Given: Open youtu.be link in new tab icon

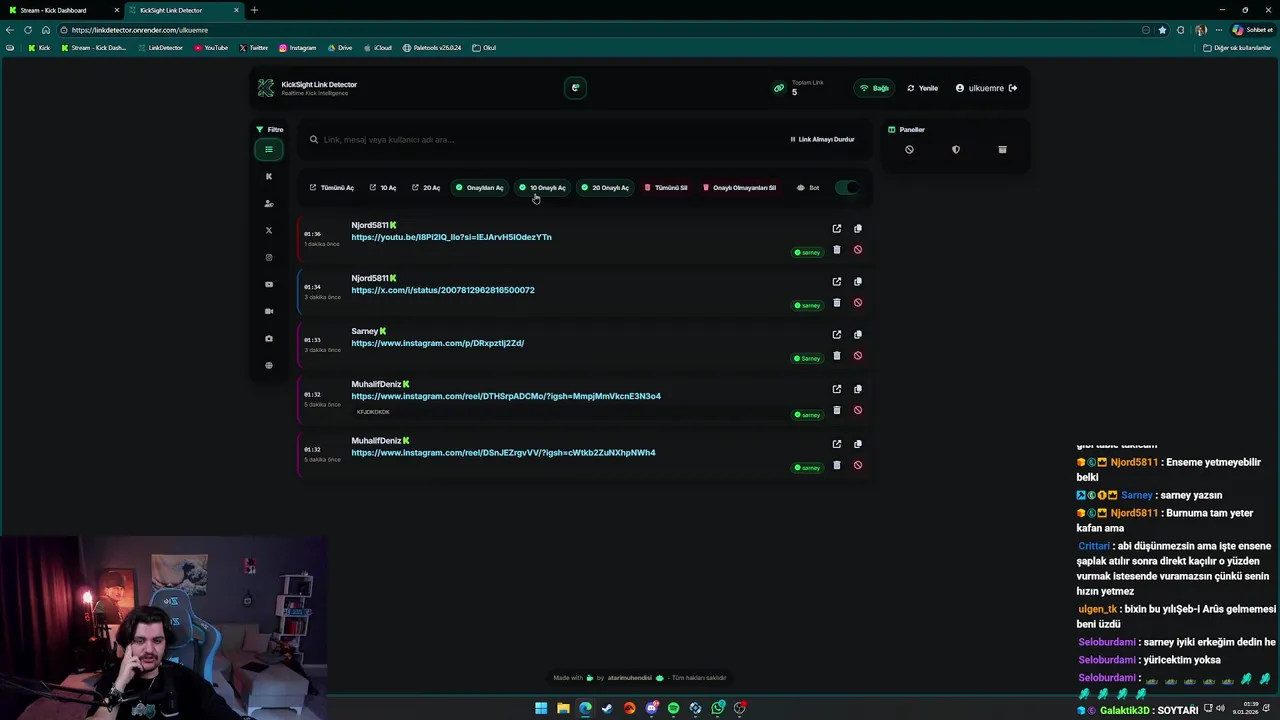Looking at the screenshot, I should tap(837, 228).
